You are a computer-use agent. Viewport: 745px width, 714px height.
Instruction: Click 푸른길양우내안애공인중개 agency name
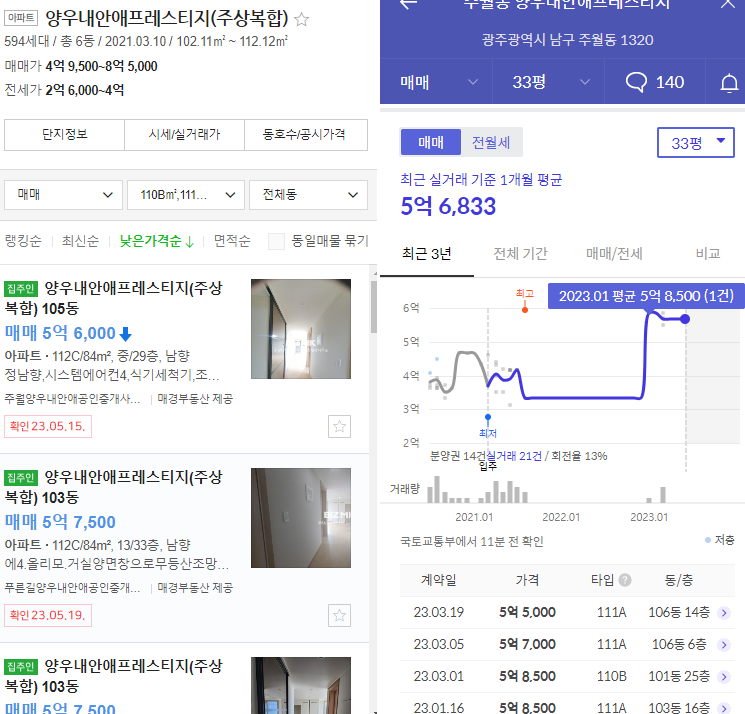pyautogui.click(x=72, y=588)
